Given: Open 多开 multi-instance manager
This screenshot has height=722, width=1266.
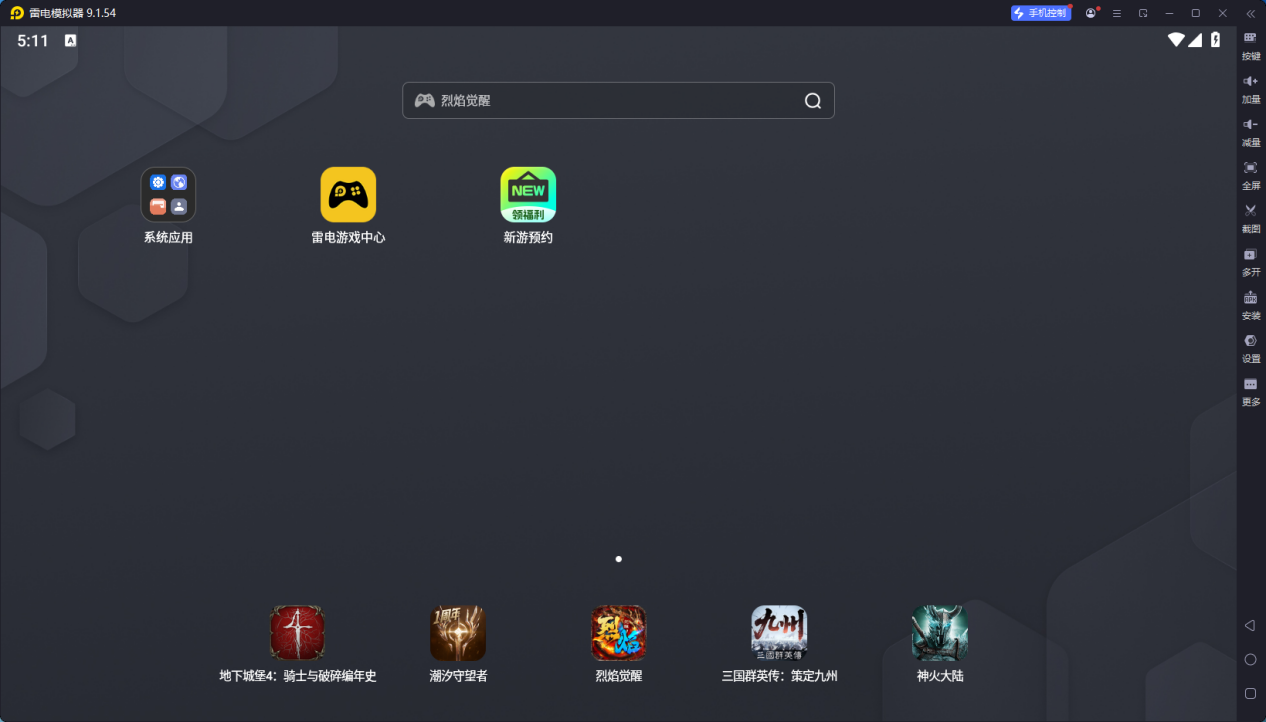Looking at the screenshot, I should 1250,262.
